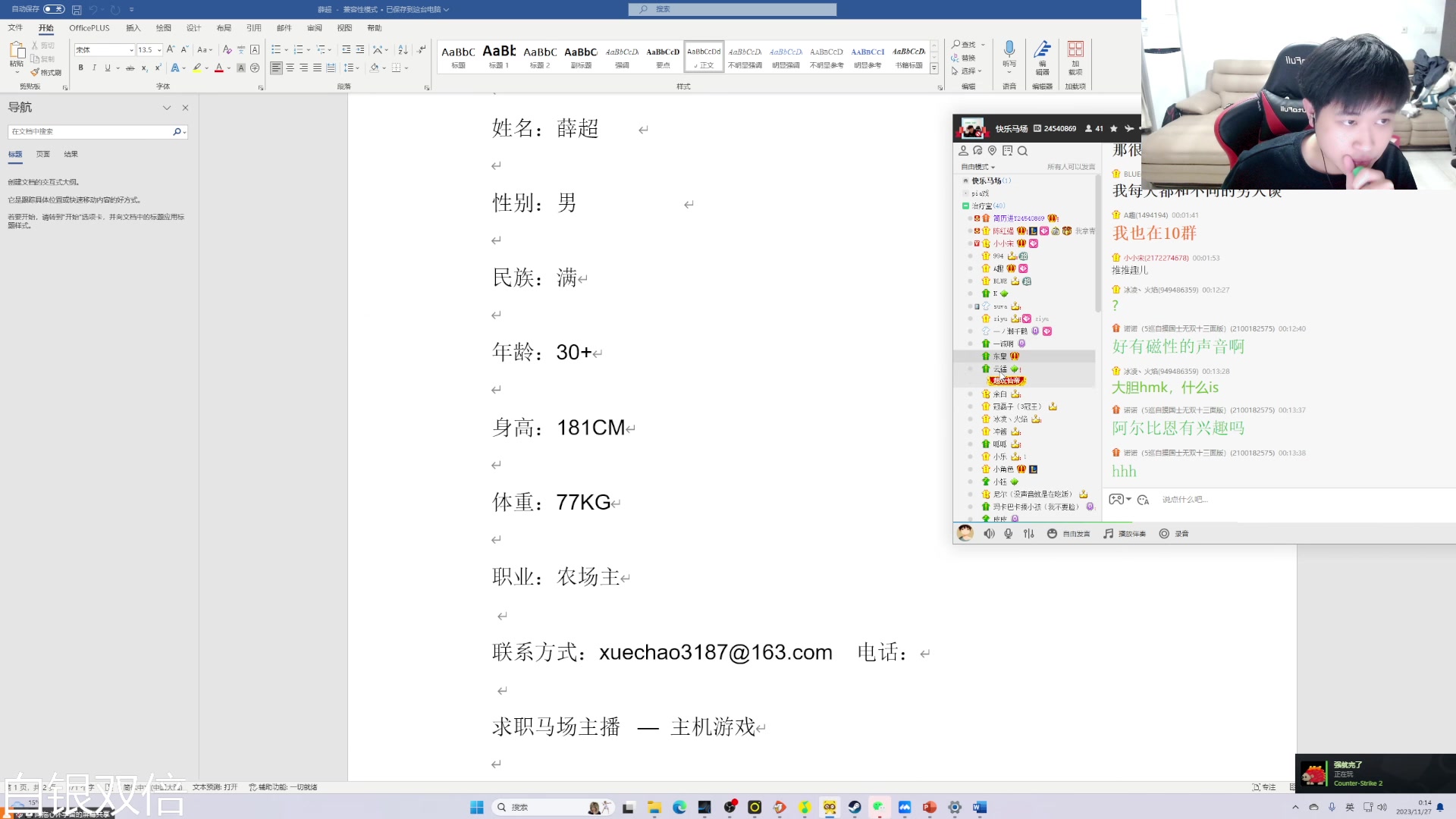Switch to the Insert (插入) ribbon tab
Image resolution: width=1456 pixels, height=819 pixels.
click(x=133, y=28)
